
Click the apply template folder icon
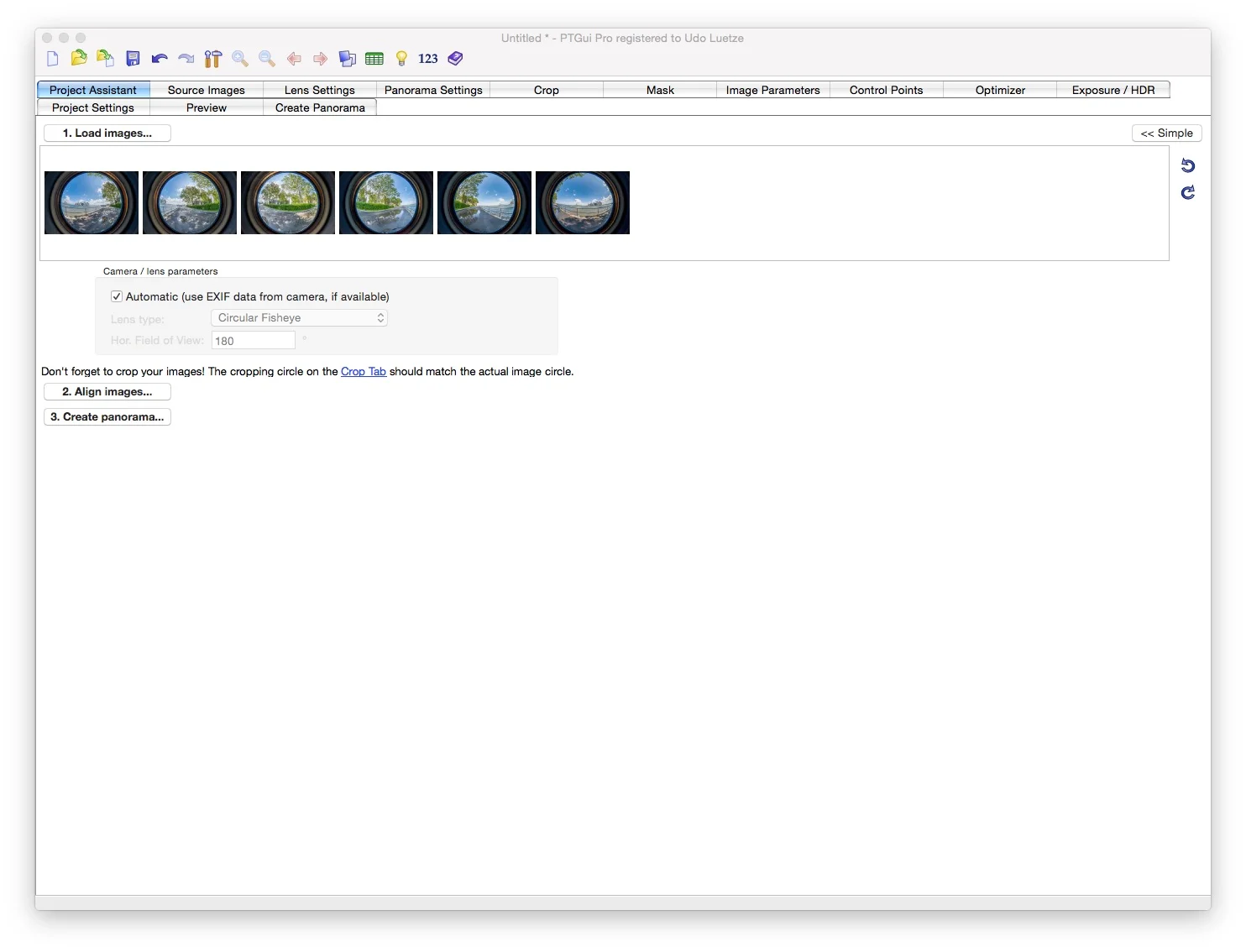coord(105,58)
